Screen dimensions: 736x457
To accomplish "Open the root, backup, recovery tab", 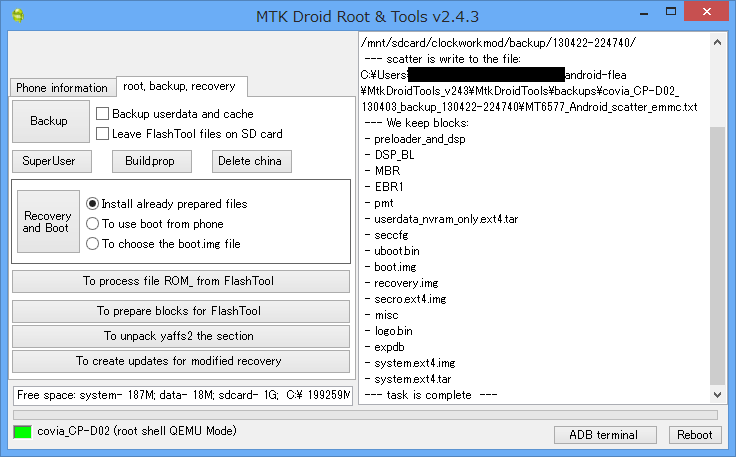I will pyautogui.click(x=180, y=86).
